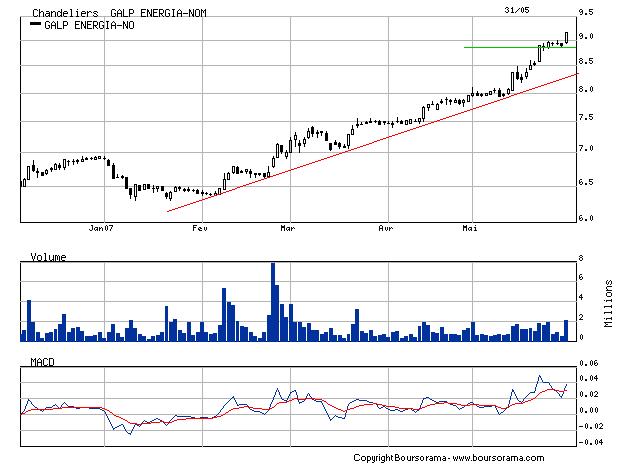The width and height of the screenshot is (620, 464).
Task: Click the 'Volume' panel heading
Action: coord(48,257)
